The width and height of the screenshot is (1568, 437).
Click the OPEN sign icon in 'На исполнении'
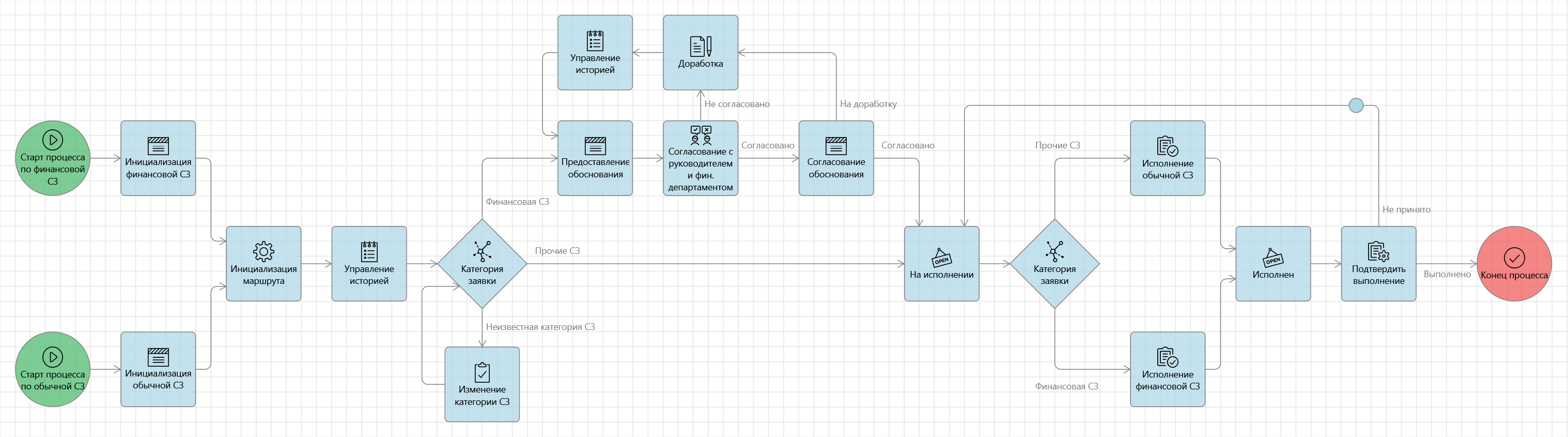point(942,258)
